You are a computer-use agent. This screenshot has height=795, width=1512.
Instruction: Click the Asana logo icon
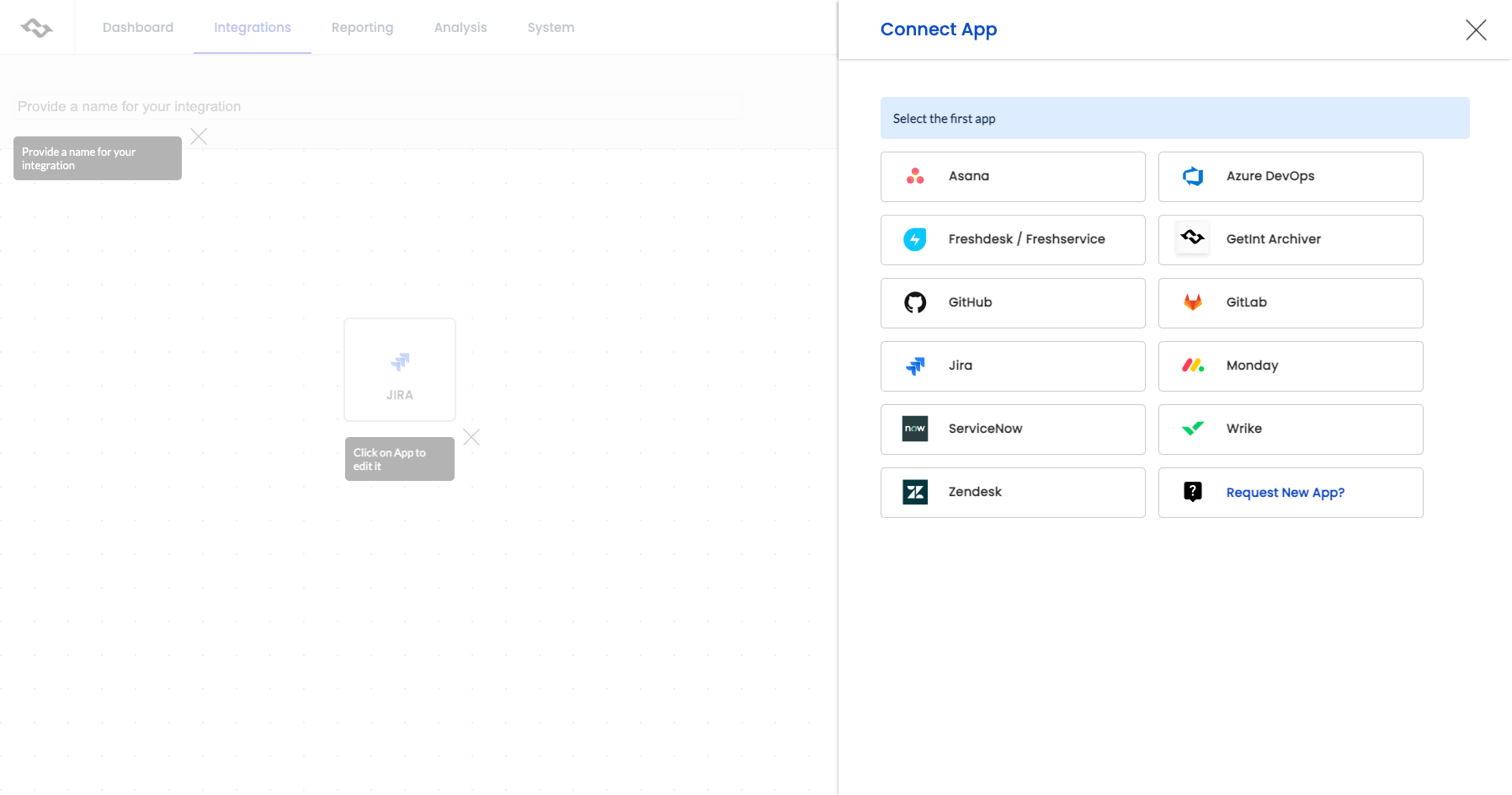915,176
